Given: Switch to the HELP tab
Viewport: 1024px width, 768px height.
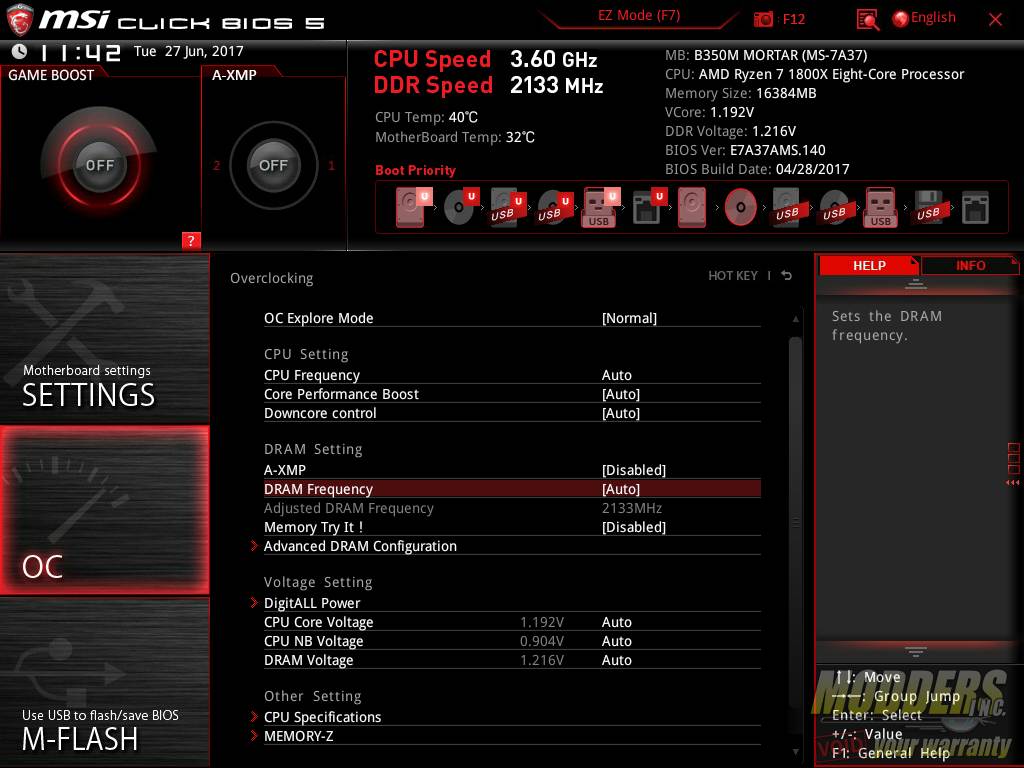Looking at the screenshot, I should pos(869,265).
